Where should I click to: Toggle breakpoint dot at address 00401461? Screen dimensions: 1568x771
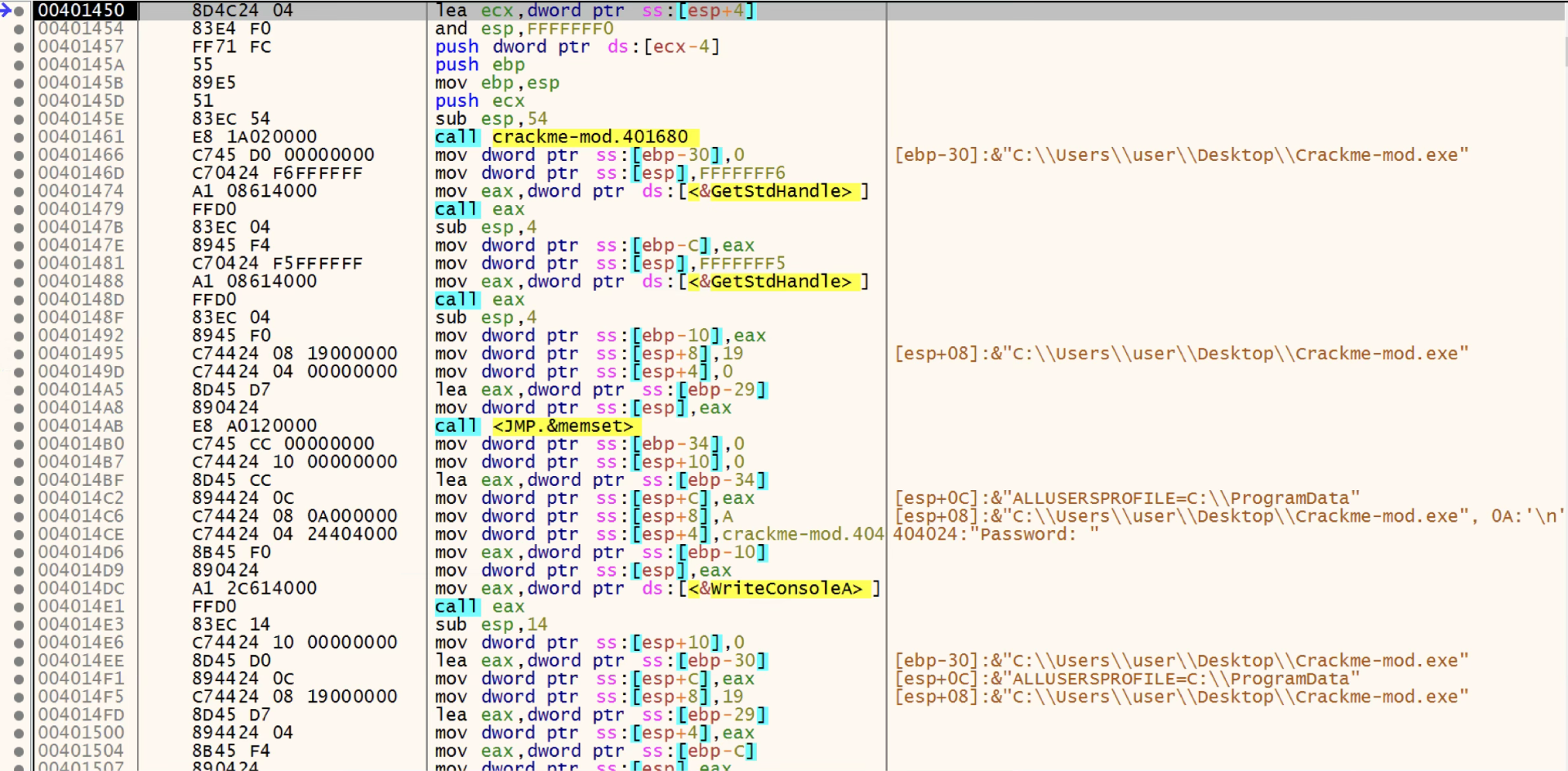coord(19,137)
